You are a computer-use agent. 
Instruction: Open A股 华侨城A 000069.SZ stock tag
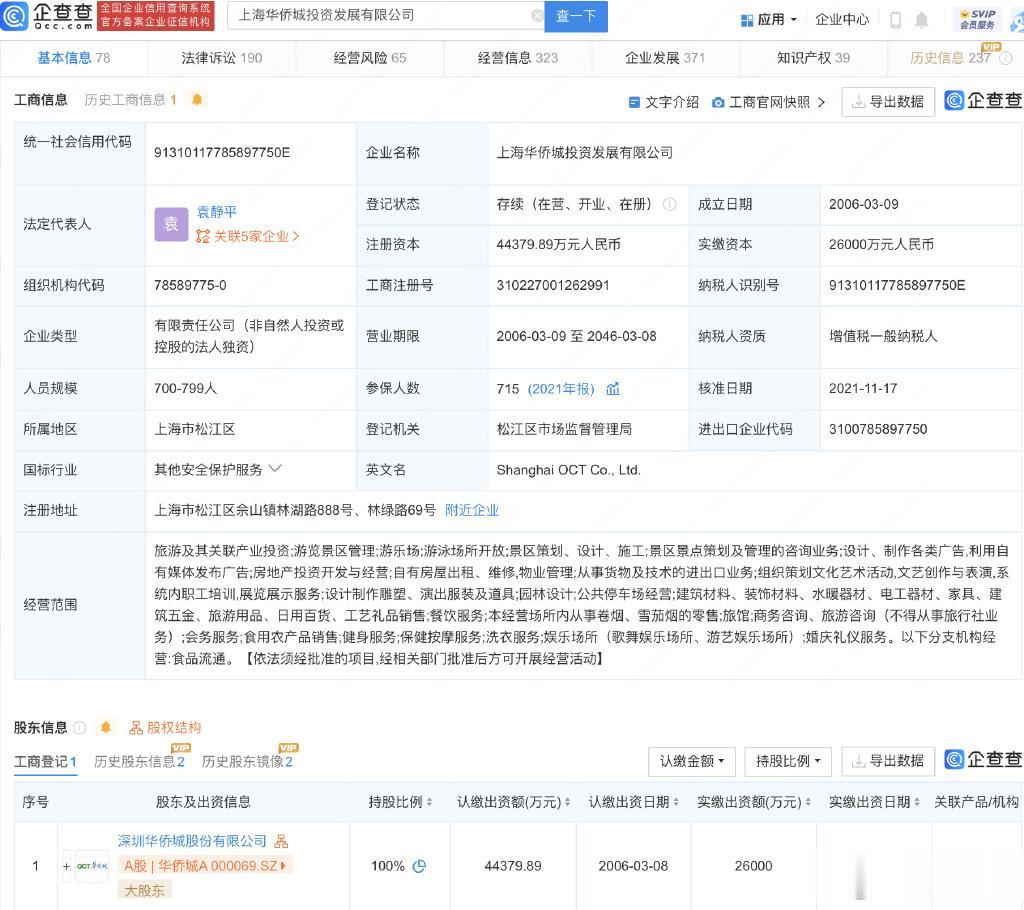click(x=205, y=866)
